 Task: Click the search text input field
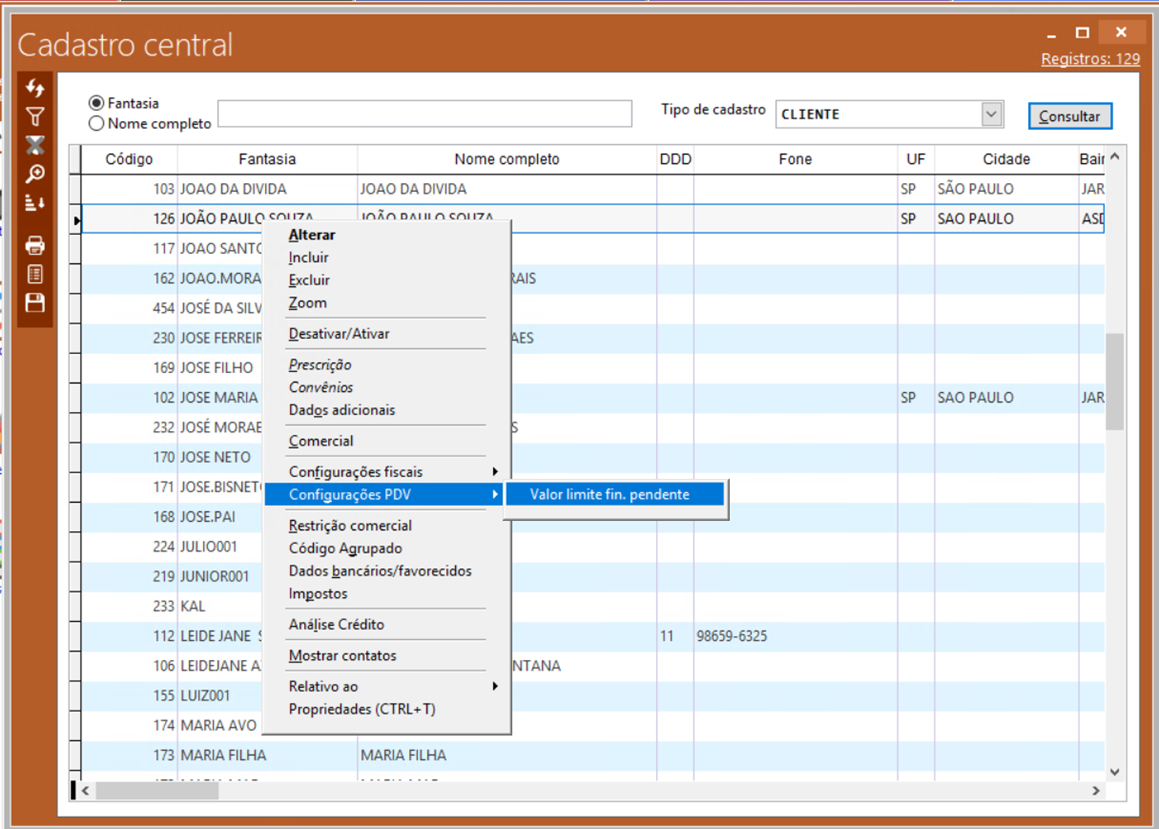pos(424,114)
